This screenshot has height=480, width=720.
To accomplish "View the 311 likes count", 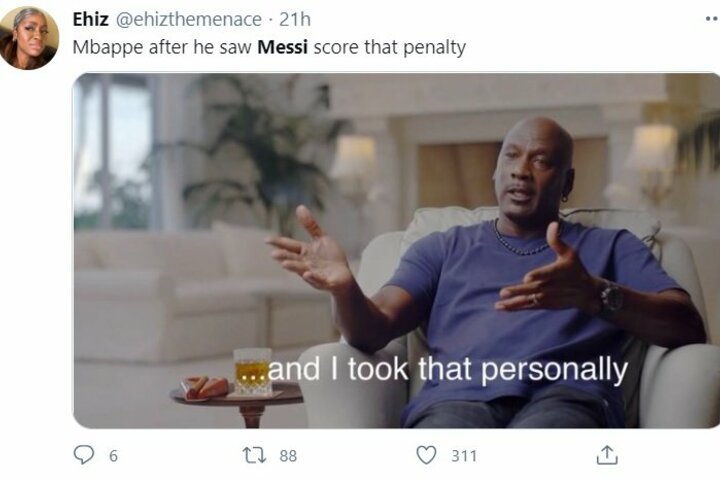I will (x=464, y=456).
